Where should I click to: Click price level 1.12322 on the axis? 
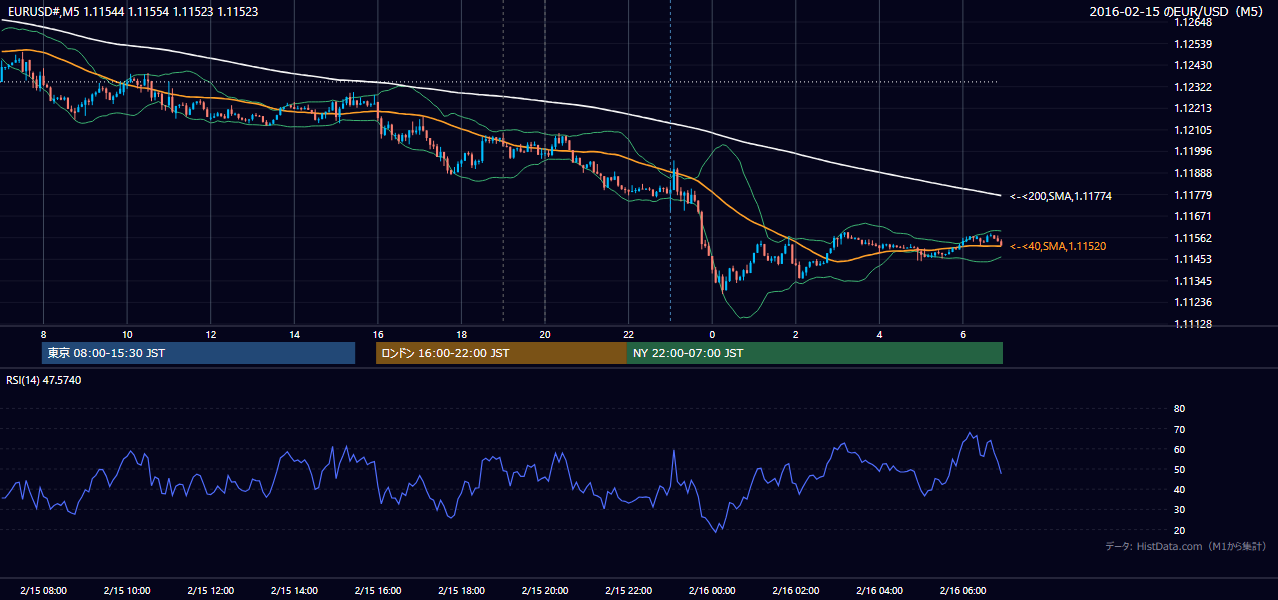point(1194,87)
